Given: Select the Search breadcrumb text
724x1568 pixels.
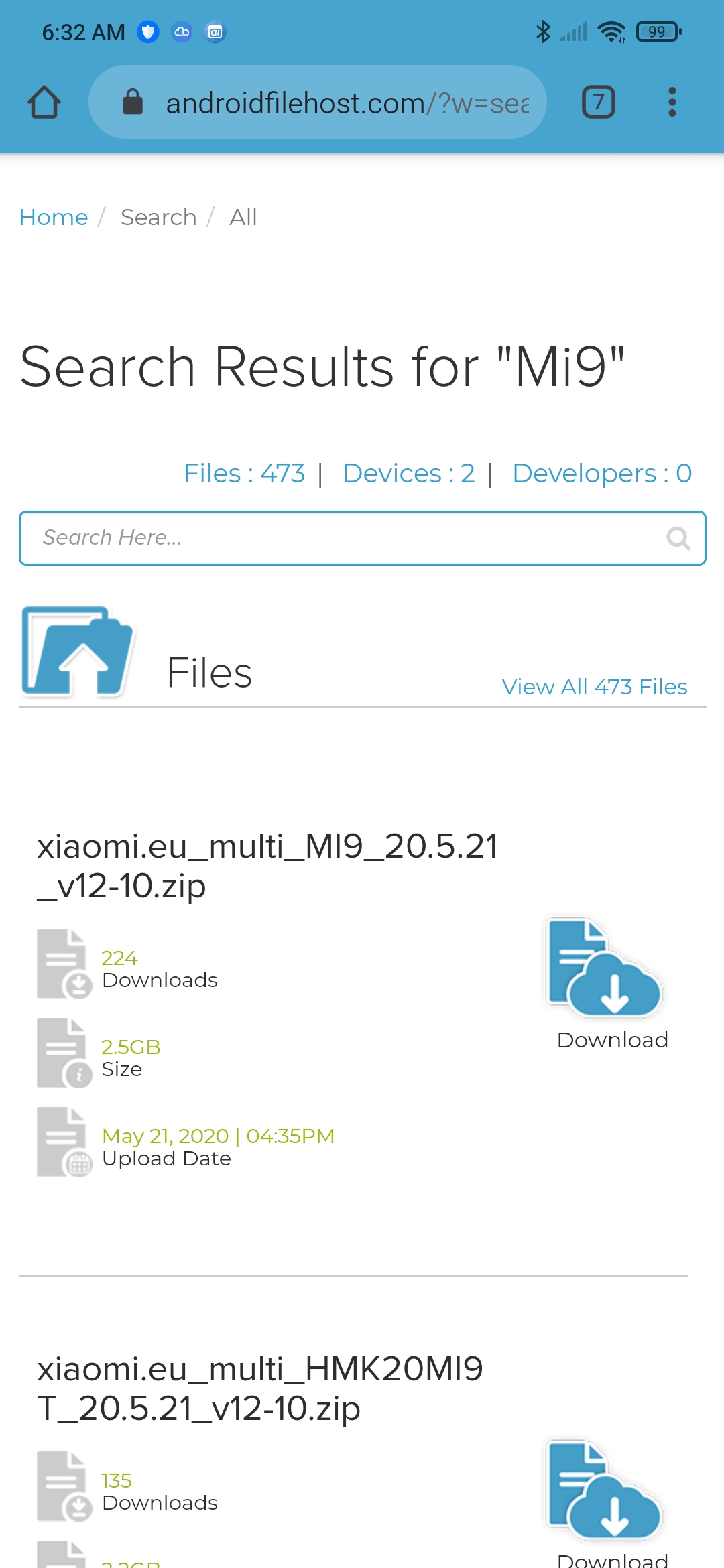Looking at the screenshot, I should tap(158, 217).
